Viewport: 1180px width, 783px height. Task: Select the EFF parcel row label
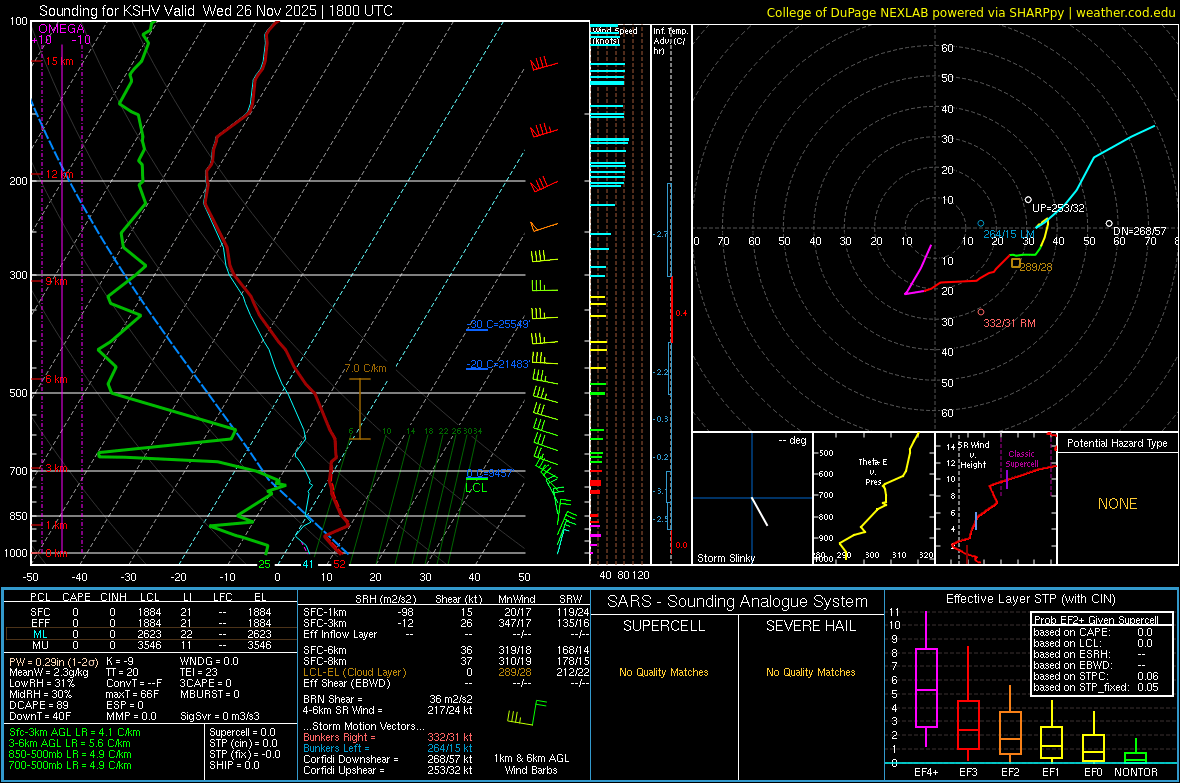pos(40,623)
